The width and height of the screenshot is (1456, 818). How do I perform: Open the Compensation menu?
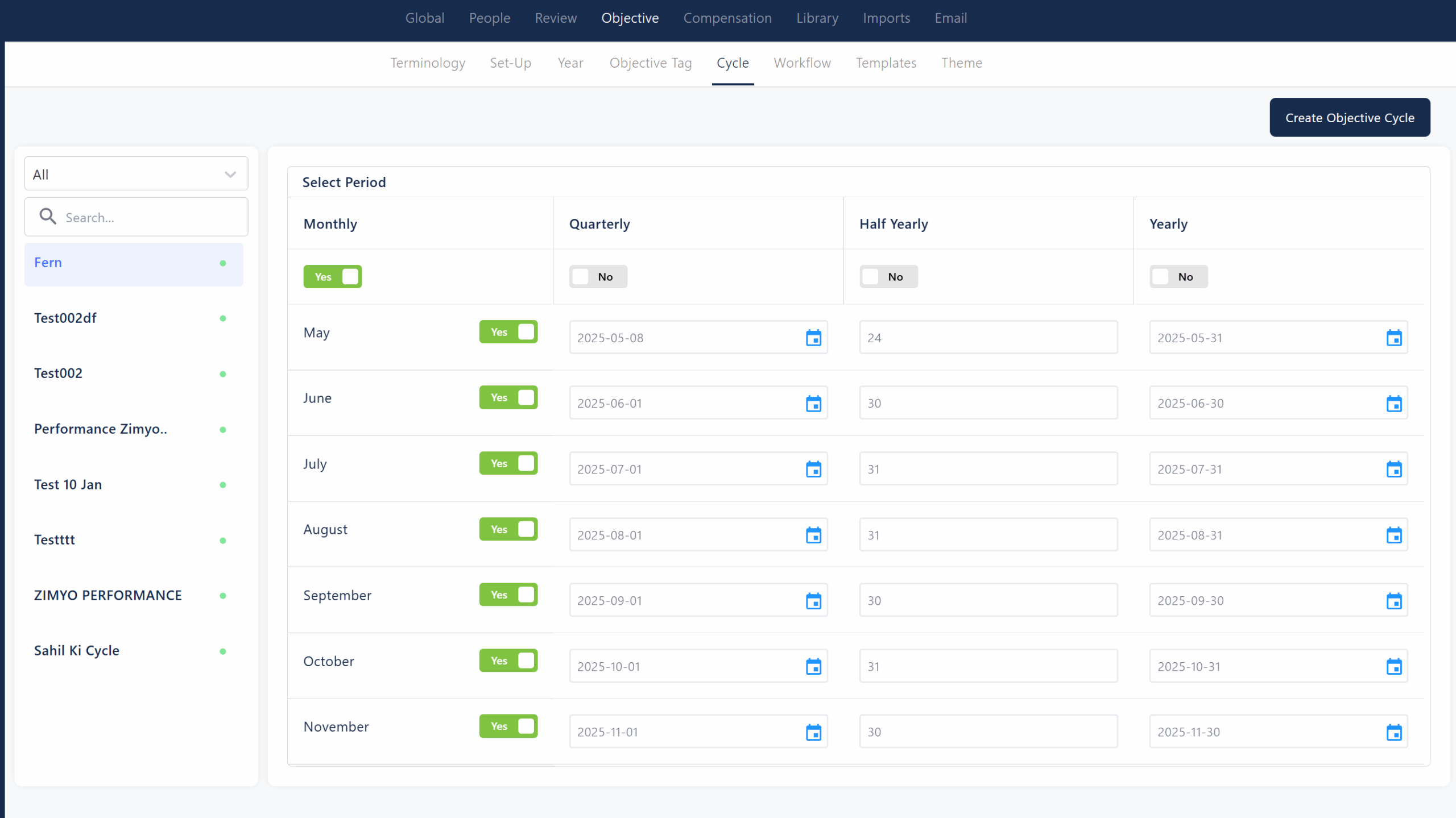[727, 18]
